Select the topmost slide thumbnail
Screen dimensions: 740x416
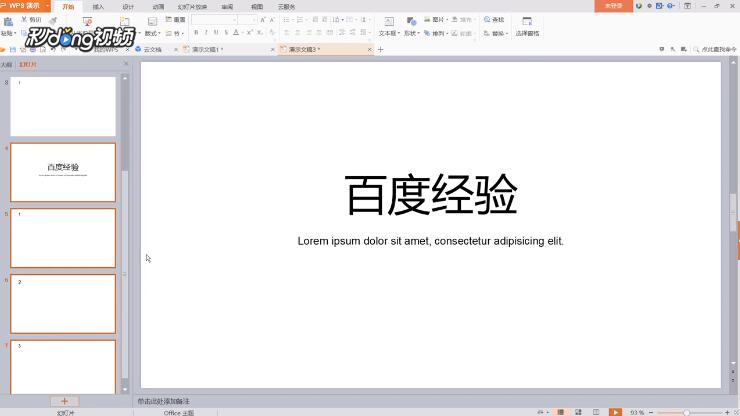click(63, 107)
